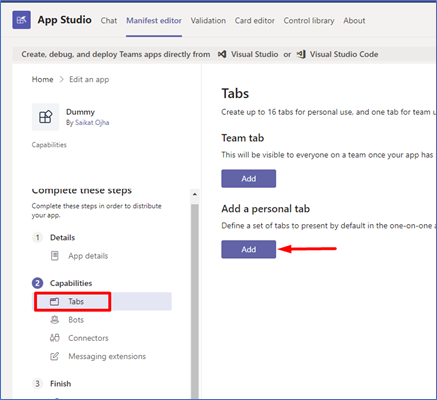Click the scroll up arrow in sidebar
The height and width of the screenshot is (400, 437).
[195, 194]
